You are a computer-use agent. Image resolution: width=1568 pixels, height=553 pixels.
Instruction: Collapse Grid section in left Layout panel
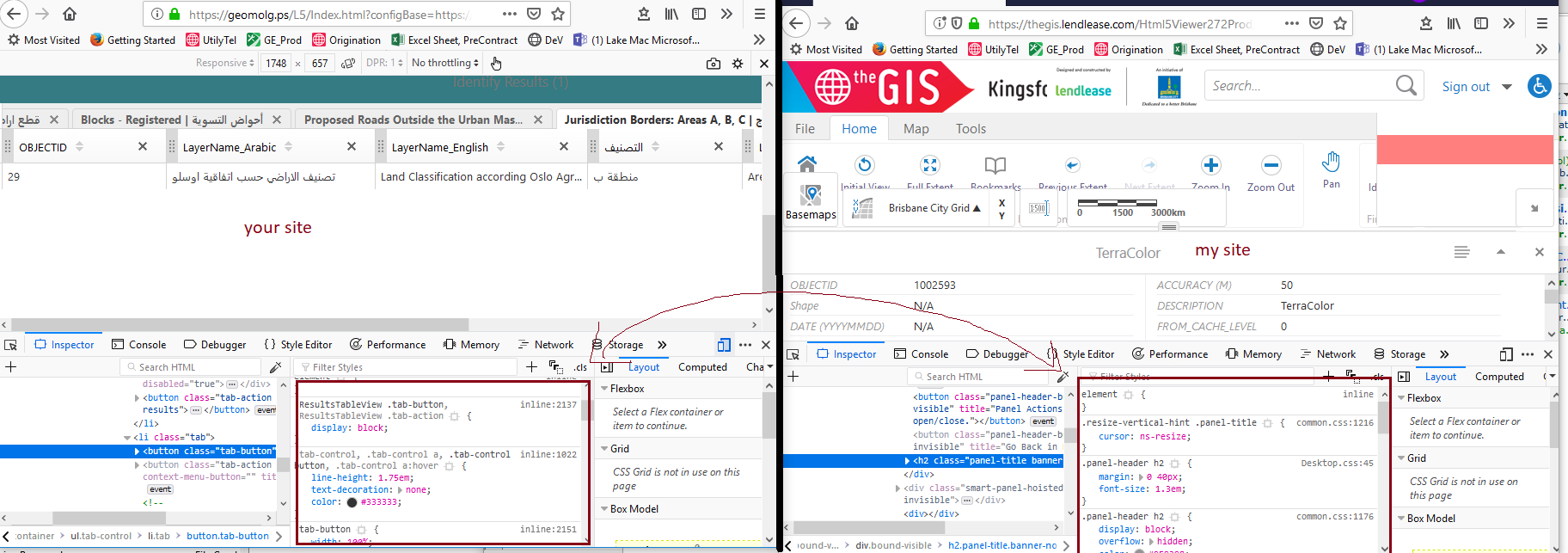tap(604, 449)
